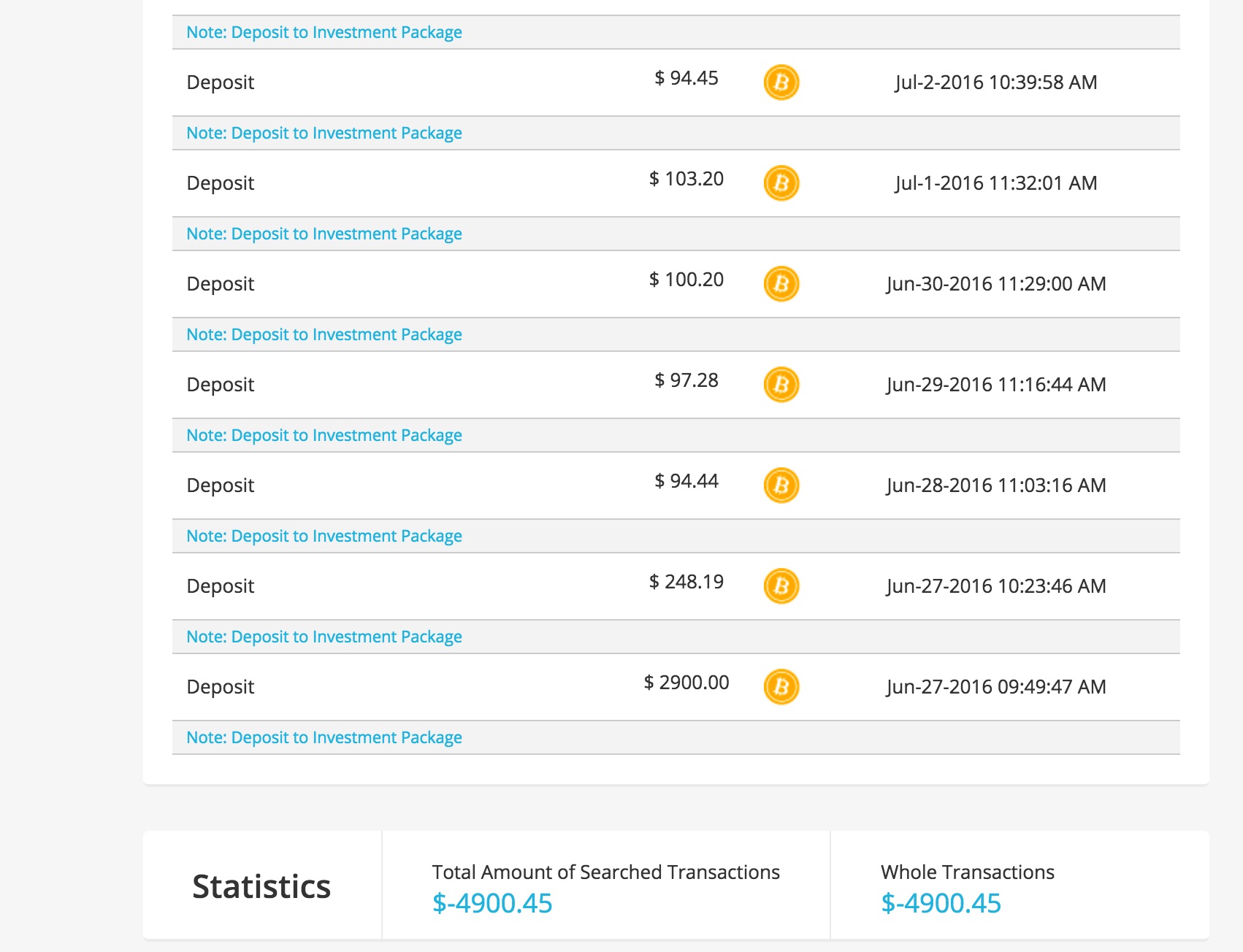Click the Bitcoin icon beside $103.20

tap(781, 183)
